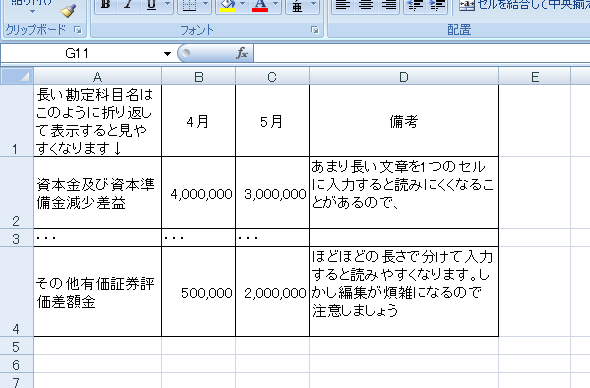Align text right
The width and height of the screenshot is (590, 388).
click(389, 5)
